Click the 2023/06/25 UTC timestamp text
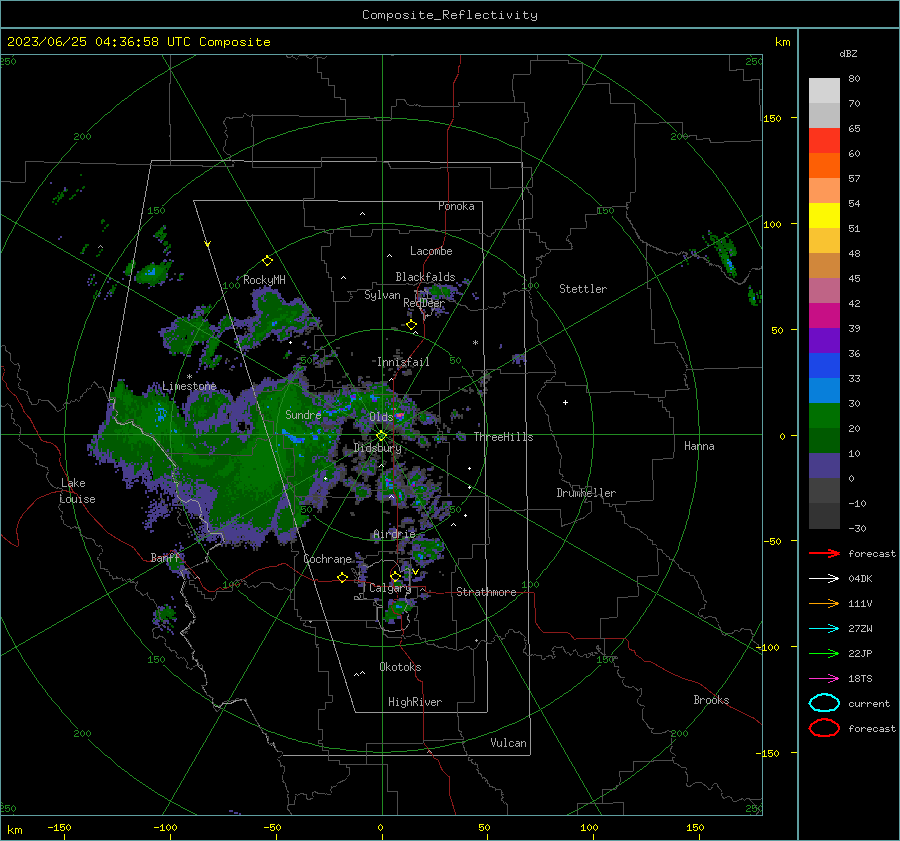Image resolution: width=900 pixels, height=841 pixels. pyautogui.click(x=138, y=42)
